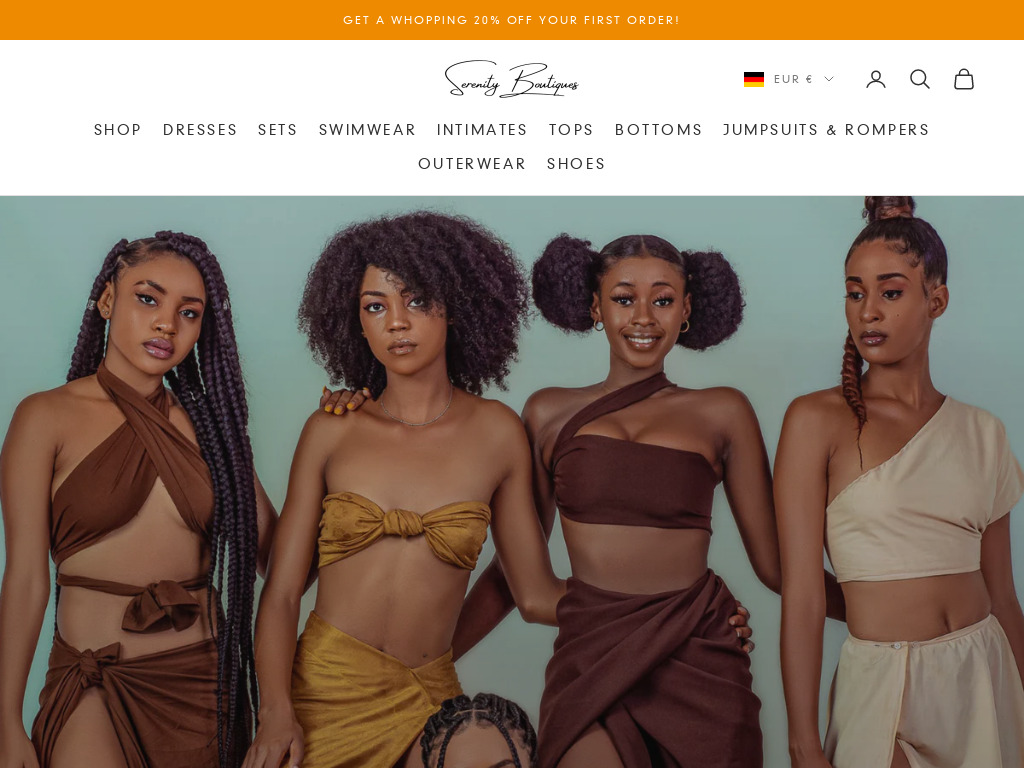Click the currency dropdown chevron arrow

click(829, 79)
